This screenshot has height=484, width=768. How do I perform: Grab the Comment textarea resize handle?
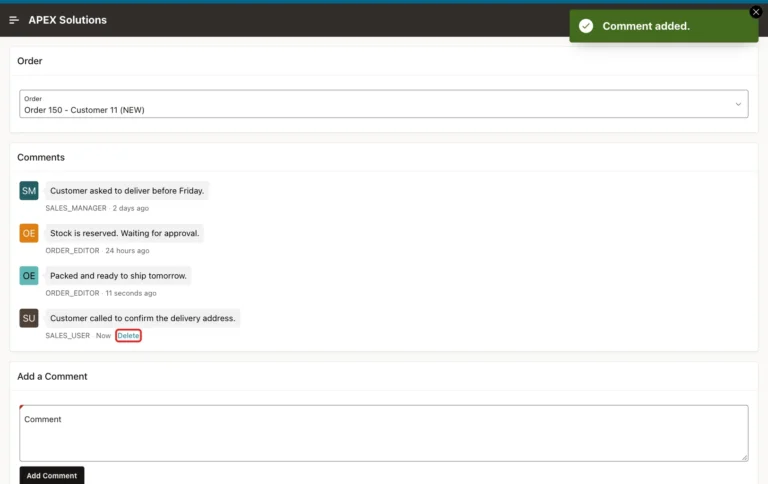744,457
